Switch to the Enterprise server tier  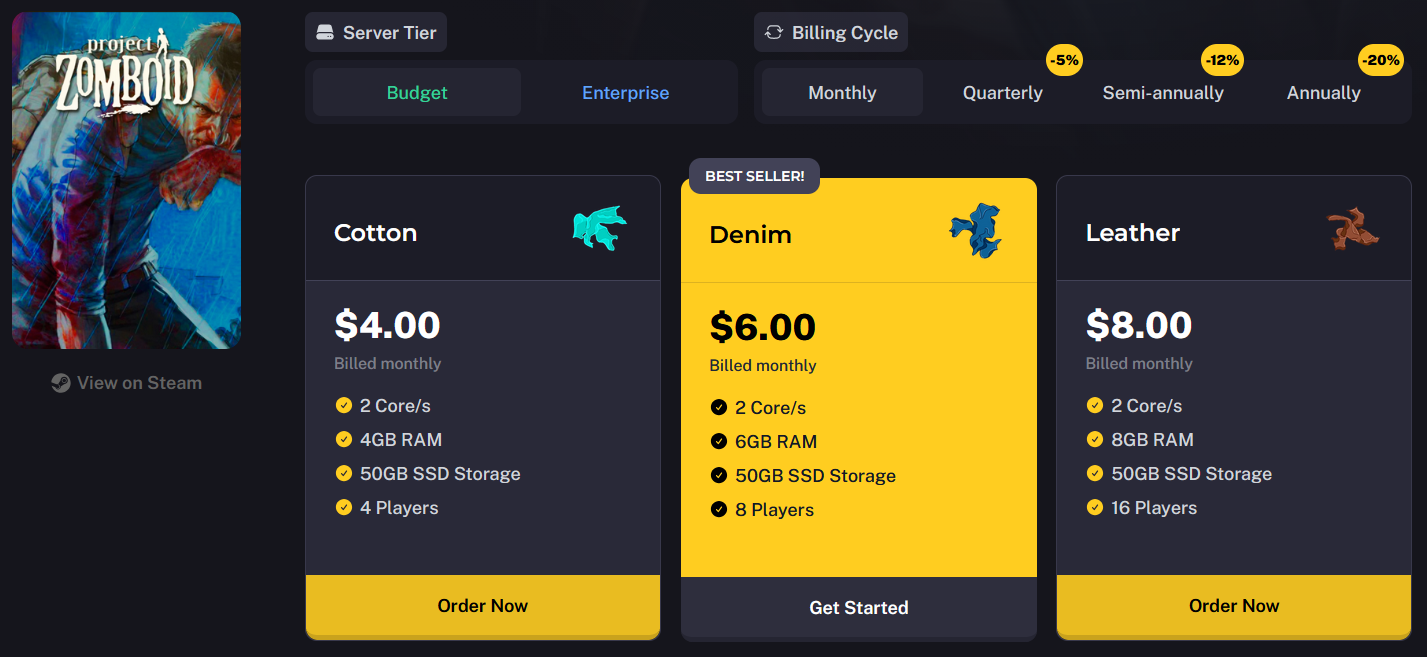[x=625, y=93]
